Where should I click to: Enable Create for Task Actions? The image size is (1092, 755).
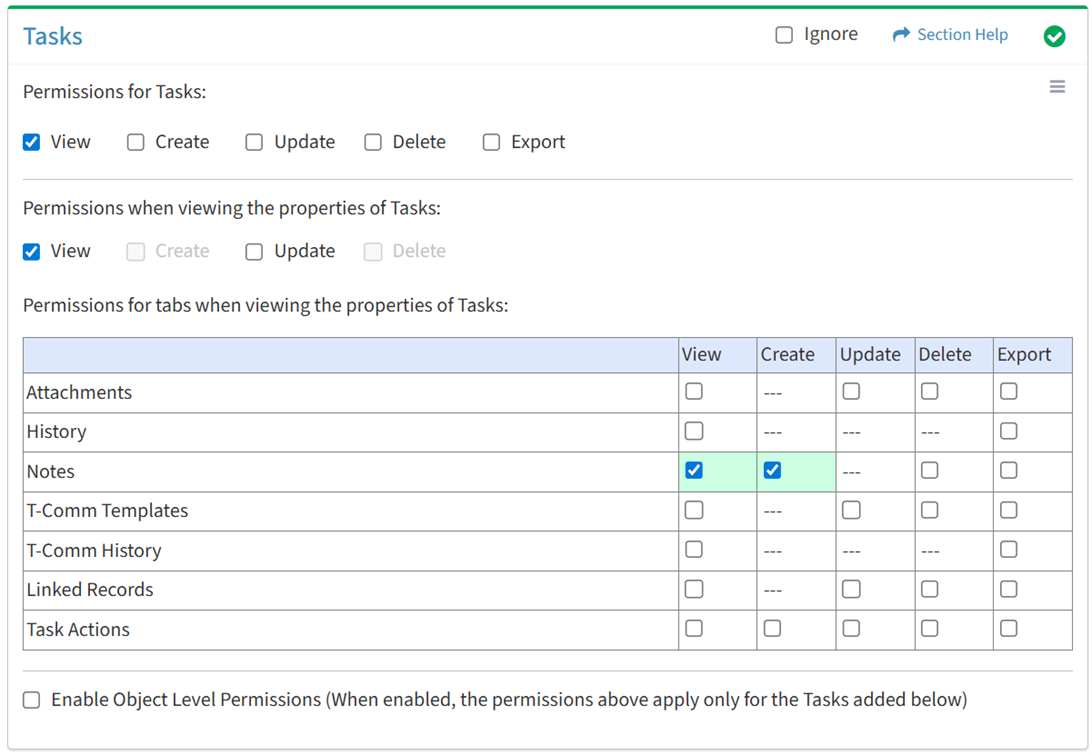(x=772, y=628)
